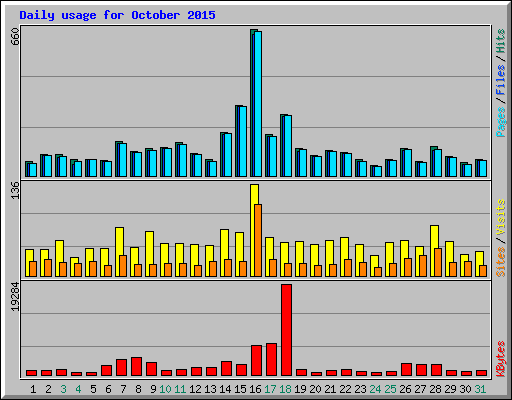Click the '660' axis value
The height and width of the screenshot is (400, 512).
click(x=15, y=37)
